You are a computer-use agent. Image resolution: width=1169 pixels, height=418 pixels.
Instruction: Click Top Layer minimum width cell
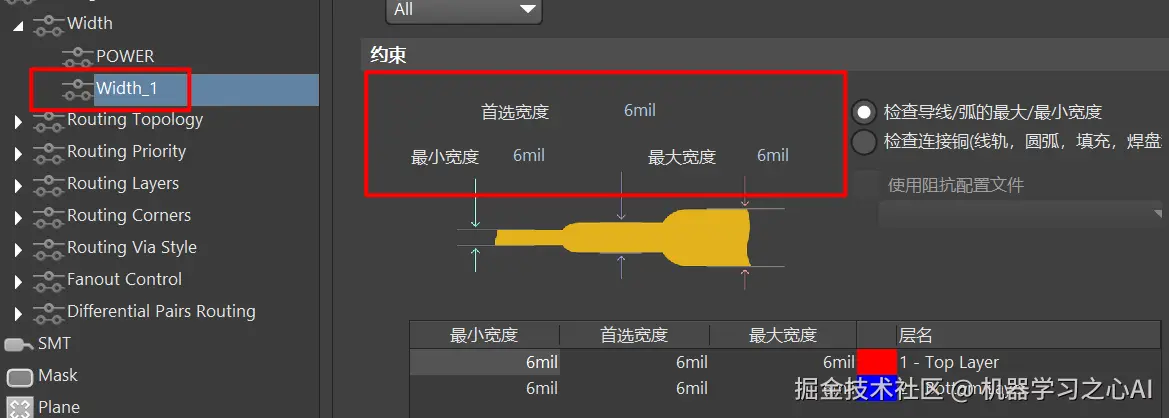pos(485,362)
